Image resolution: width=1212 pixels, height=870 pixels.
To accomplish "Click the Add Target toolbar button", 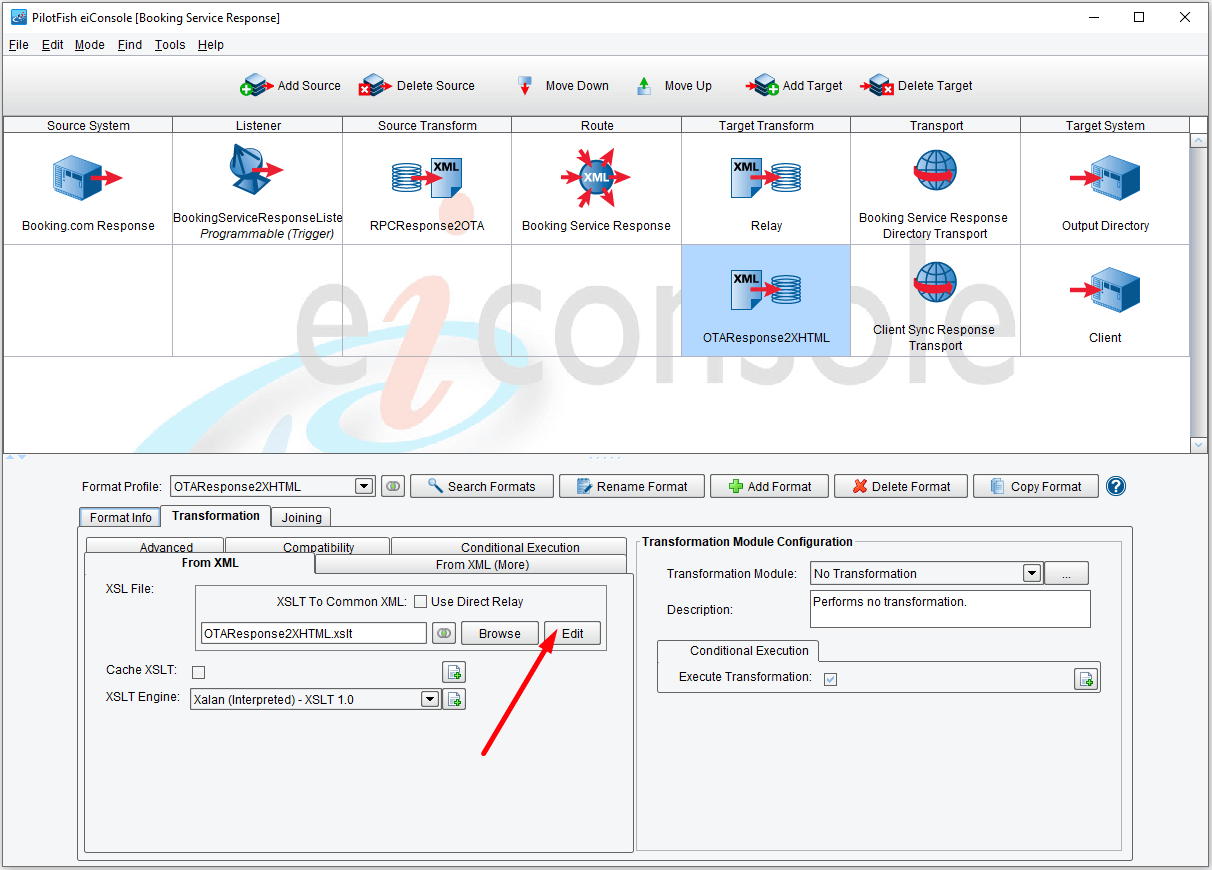I will (x=794, y=86).
